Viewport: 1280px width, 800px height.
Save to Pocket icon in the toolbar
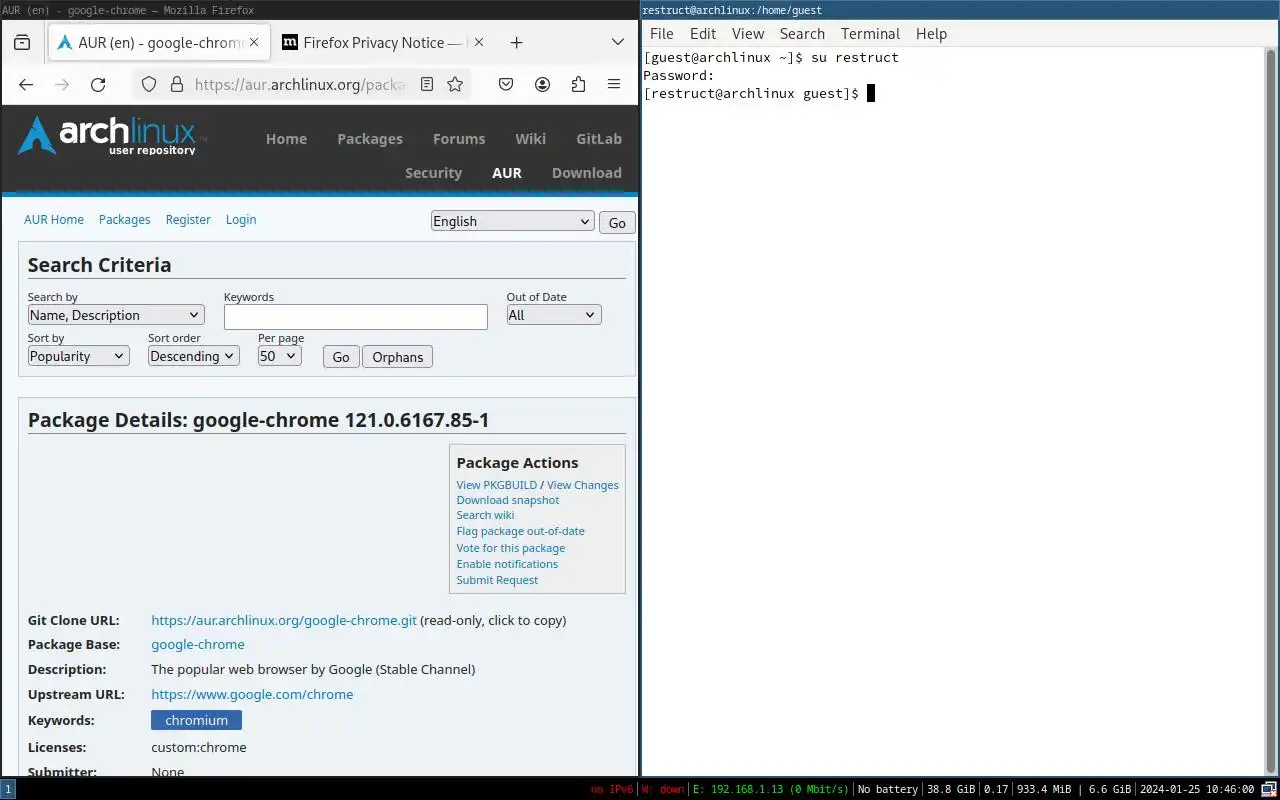point(506,85)
